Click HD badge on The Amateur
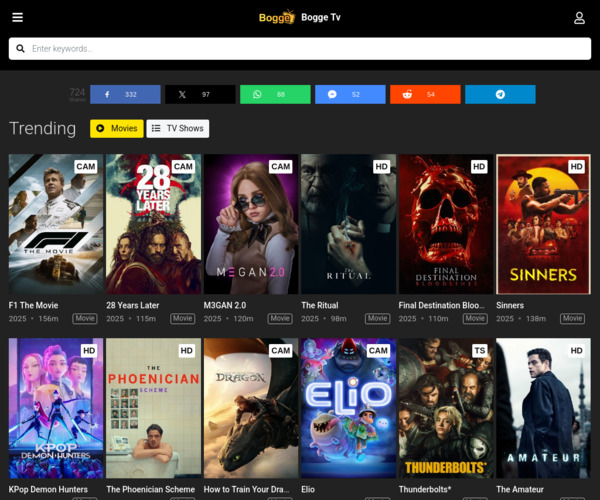600x500 pixels. click(577, 350)
